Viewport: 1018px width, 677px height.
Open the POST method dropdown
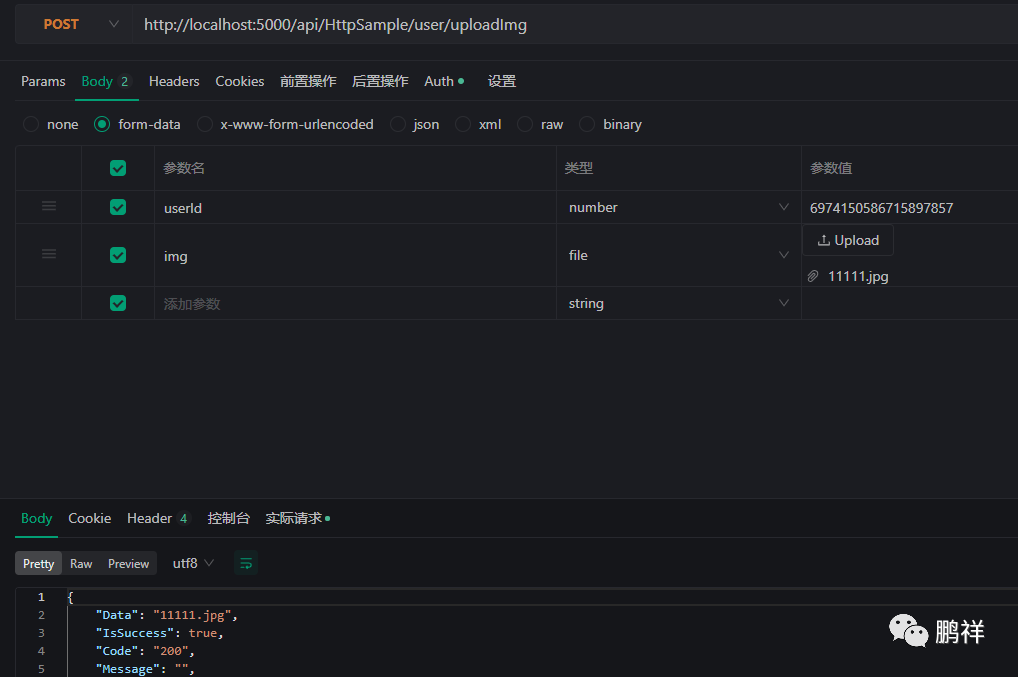tap(74, 25)
